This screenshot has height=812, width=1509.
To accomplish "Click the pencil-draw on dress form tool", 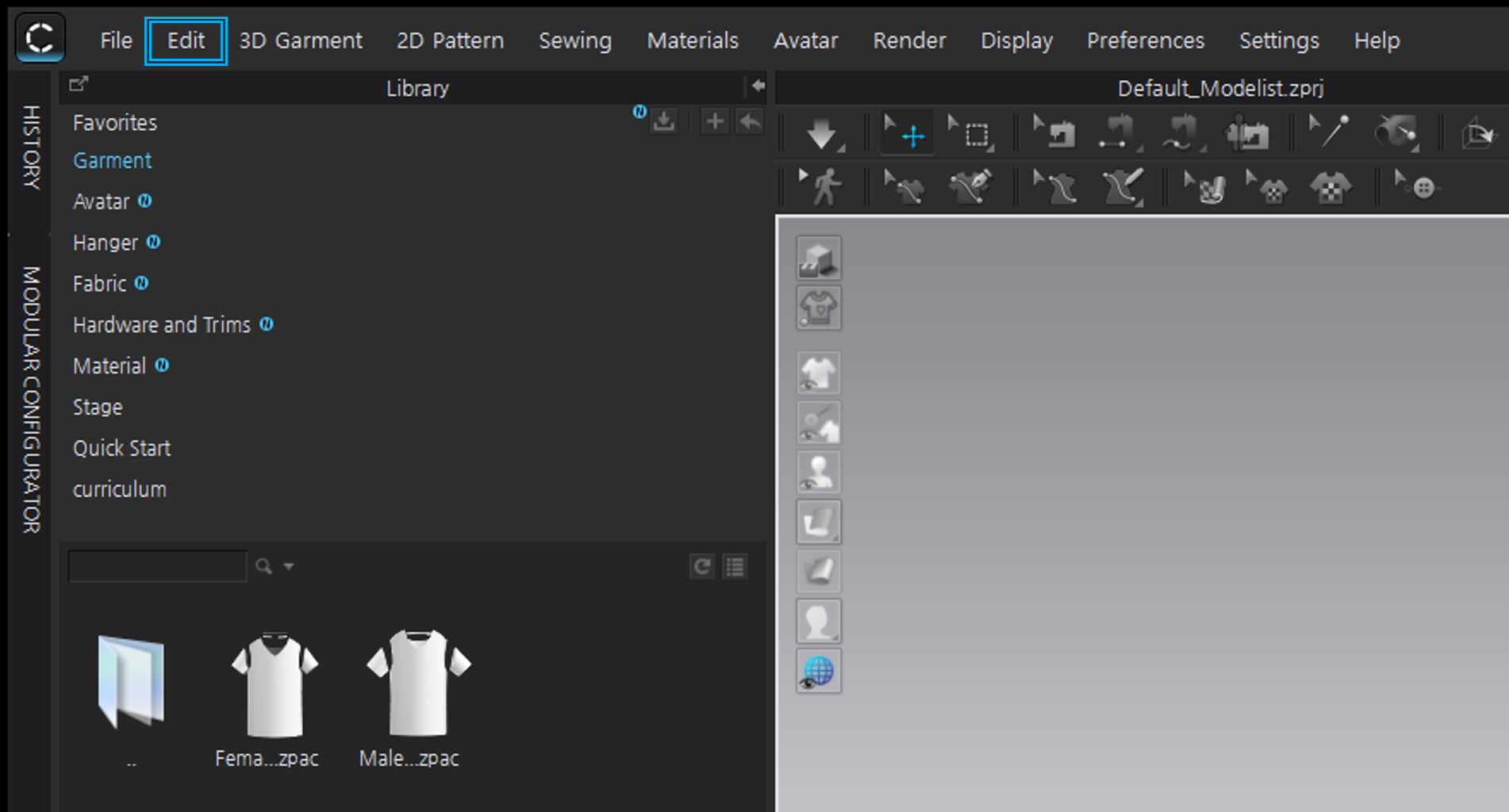I will coord(1122,188).
